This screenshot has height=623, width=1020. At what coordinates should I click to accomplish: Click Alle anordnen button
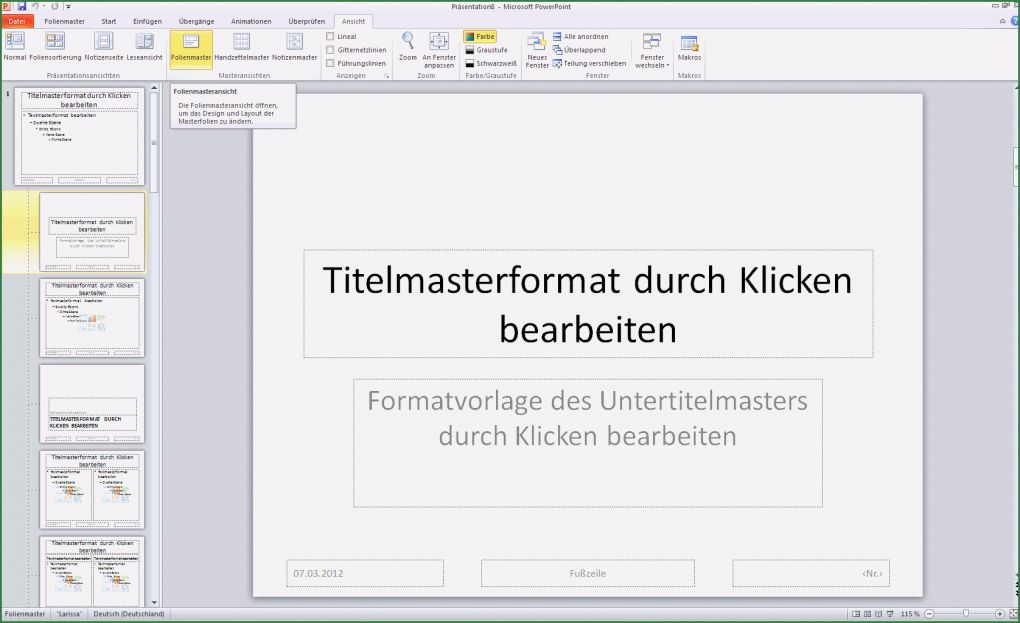tap(579, 37)
